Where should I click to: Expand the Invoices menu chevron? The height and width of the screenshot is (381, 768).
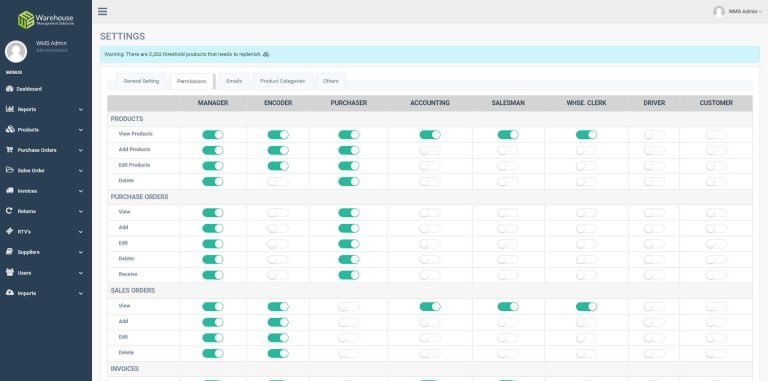[81, 191]
